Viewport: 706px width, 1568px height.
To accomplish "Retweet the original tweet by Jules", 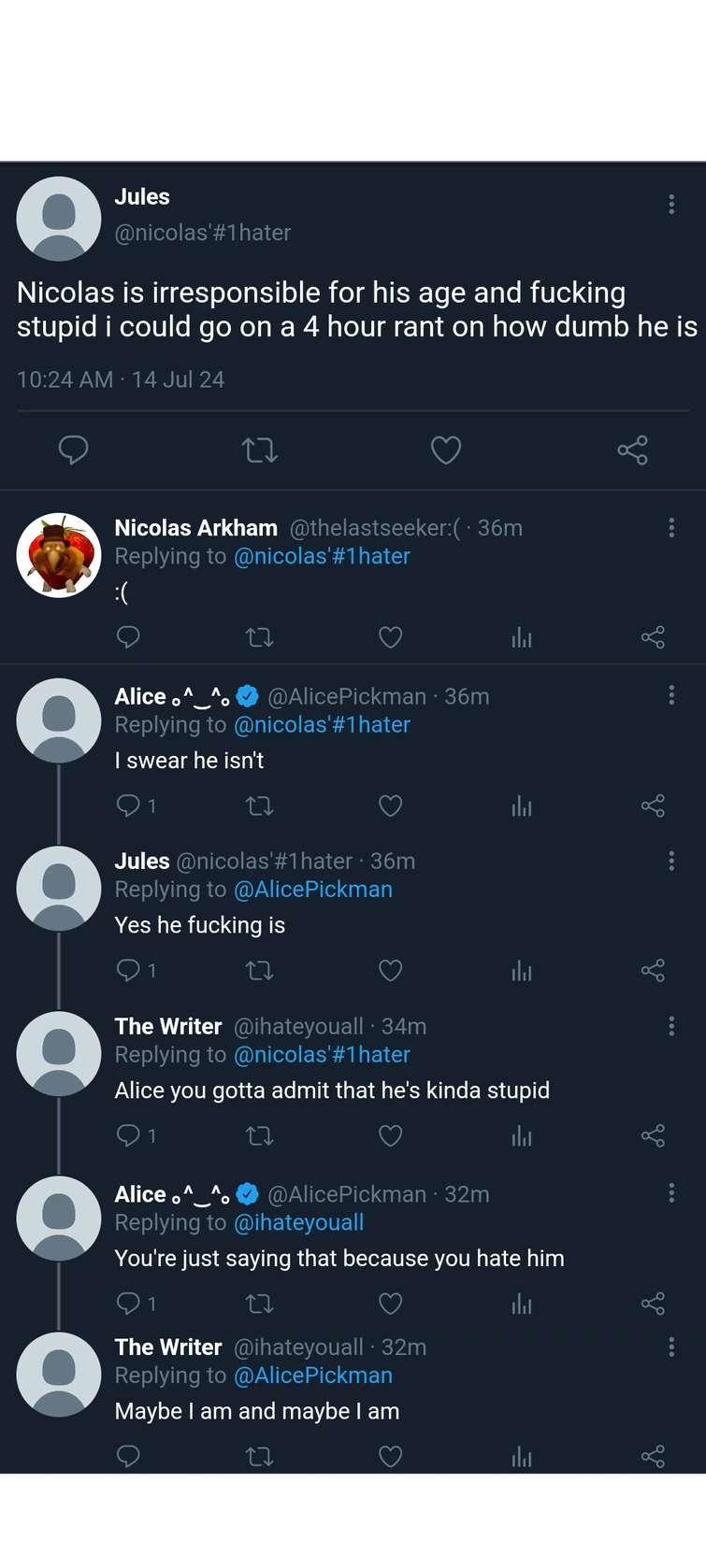I will [260, 450].
